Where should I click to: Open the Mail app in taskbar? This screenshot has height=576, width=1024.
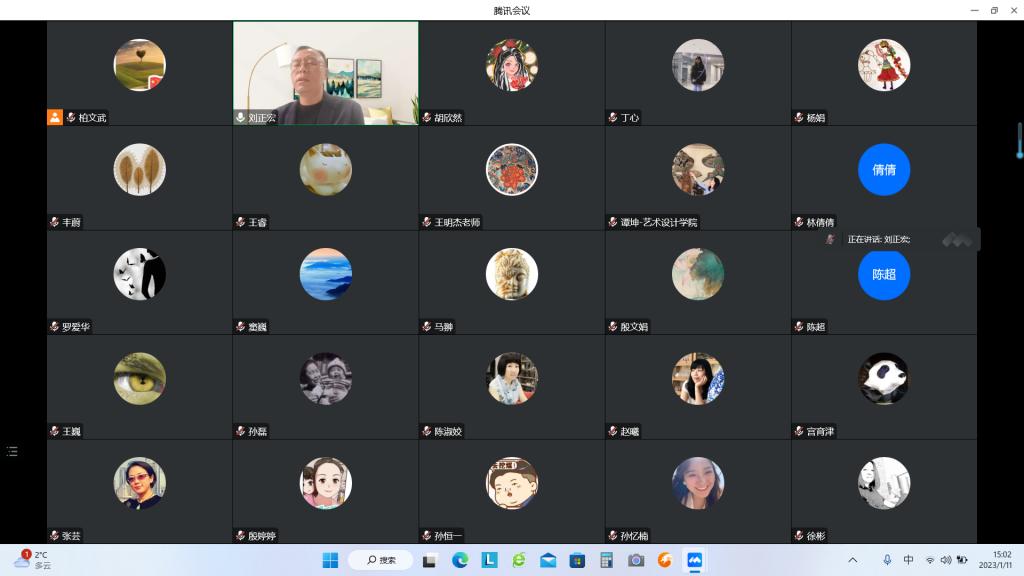tap(547, 560)
